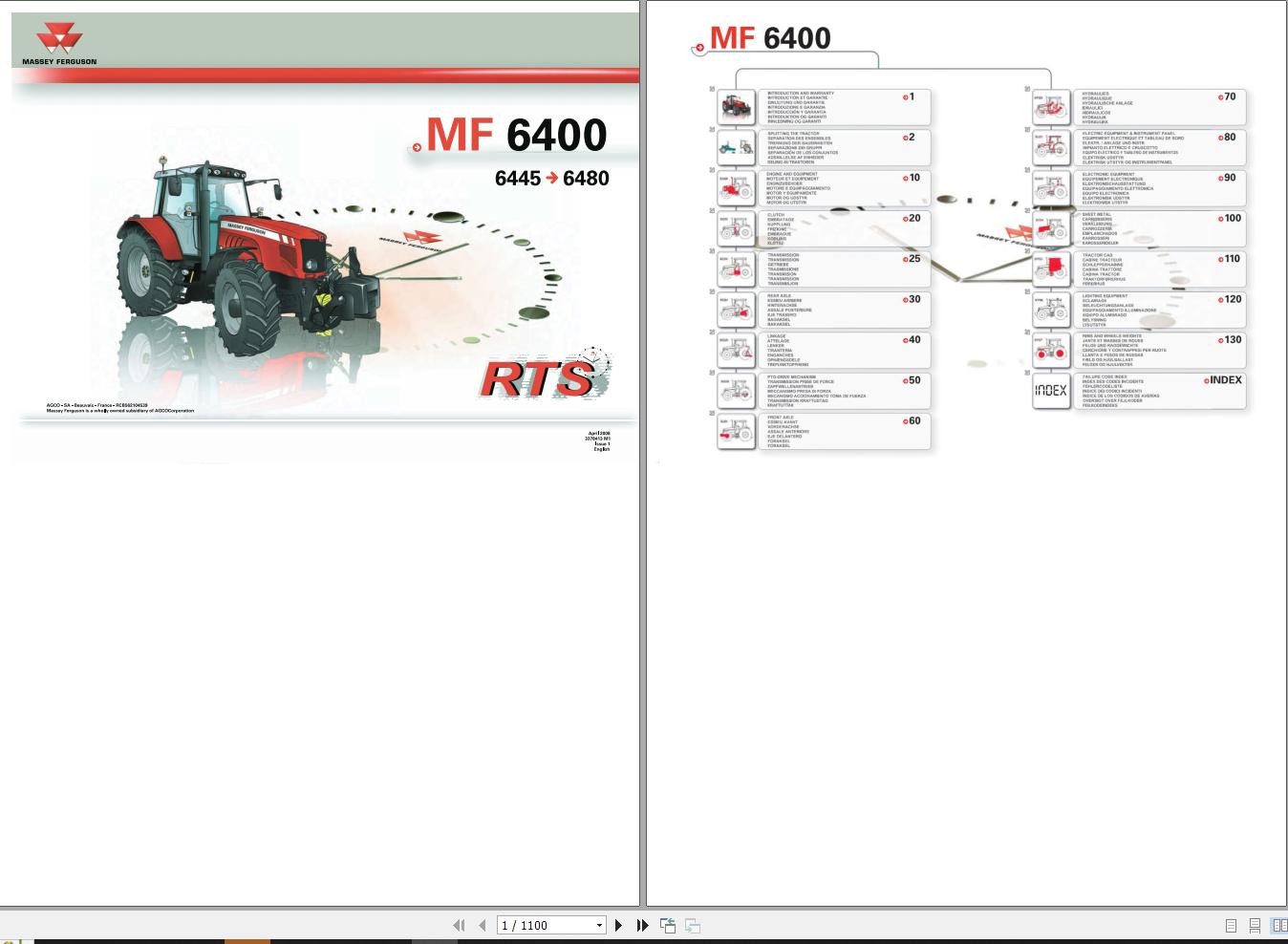Image resolution: width=1288 pixels, height=944 pixels.
Task: Open the Electronic Equipment section icon
Action: pos(1051,187)
